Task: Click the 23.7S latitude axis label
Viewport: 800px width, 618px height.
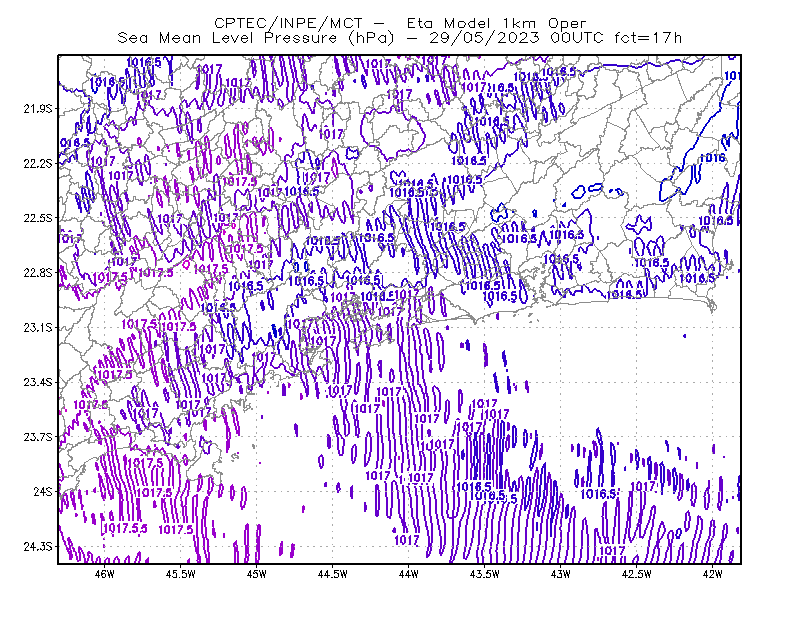Action: (x=38, y=437)
